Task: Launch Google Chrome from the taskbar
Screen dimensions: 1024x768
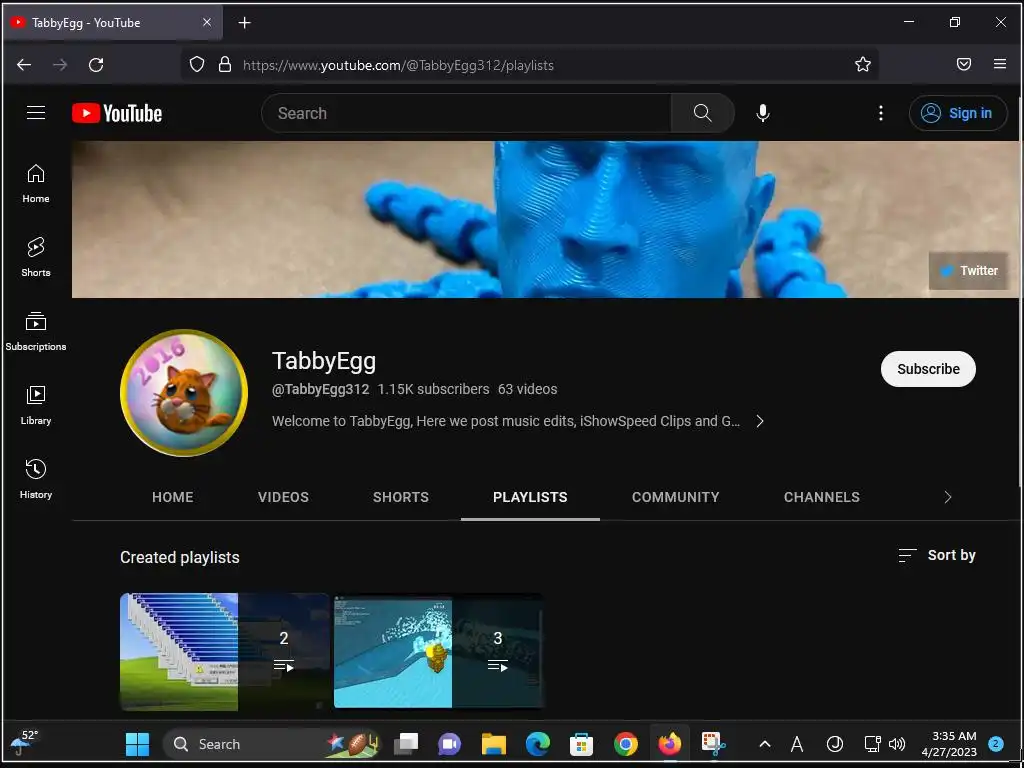Action: tap(626, 744)
